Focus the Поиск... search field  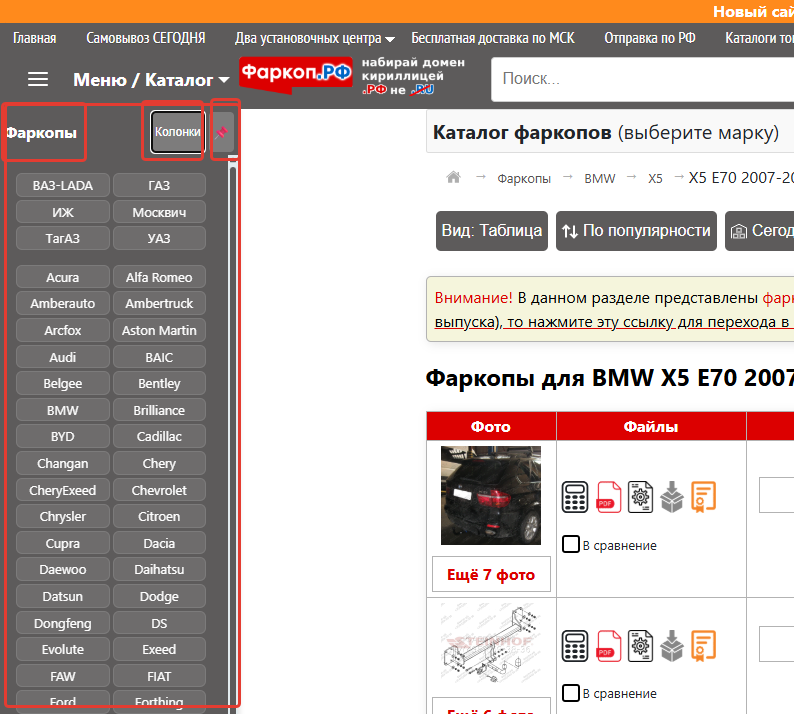642,79
